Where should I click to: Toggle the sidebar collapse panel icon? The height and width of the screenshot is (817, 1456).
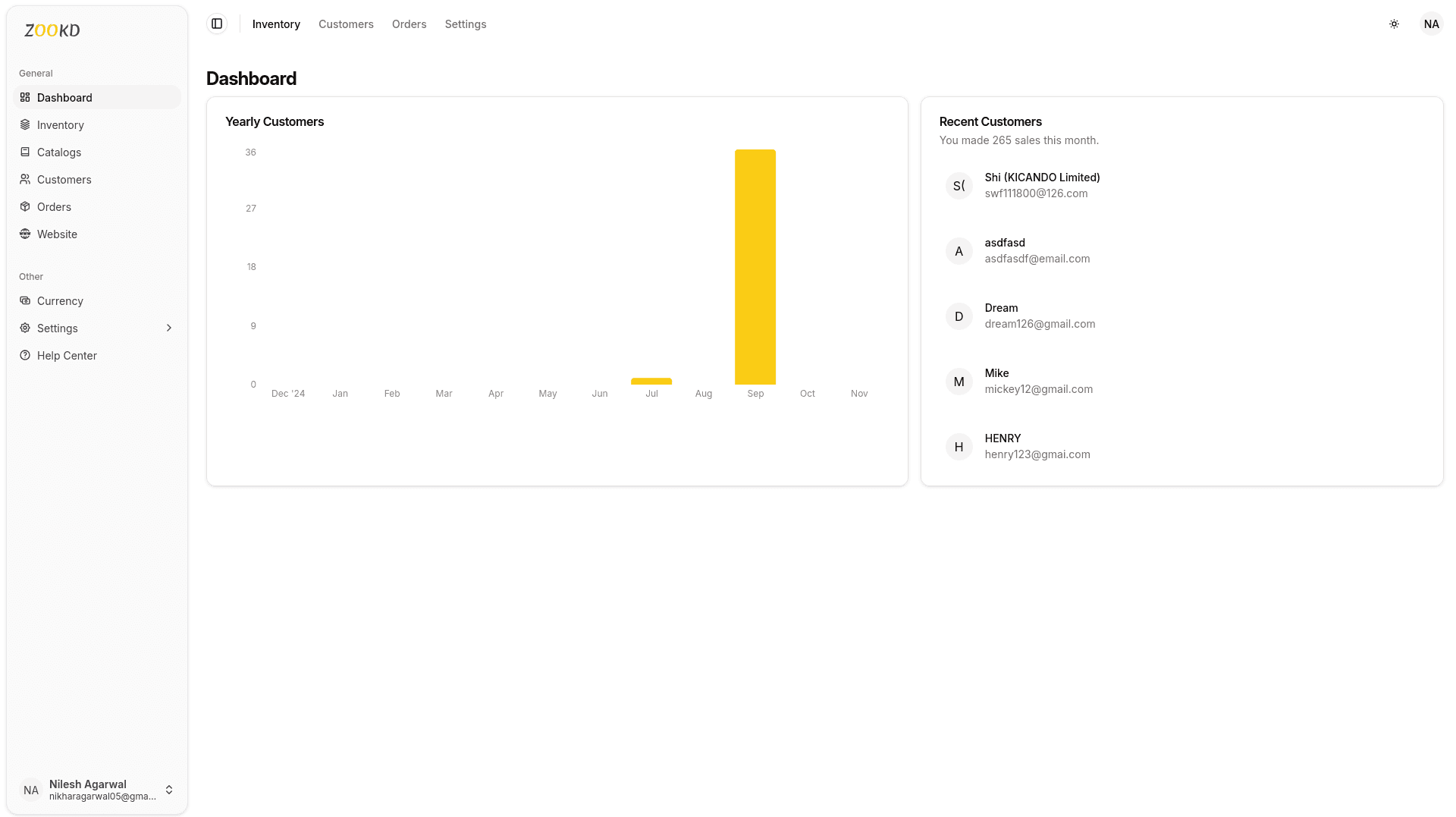click(217, 24)
